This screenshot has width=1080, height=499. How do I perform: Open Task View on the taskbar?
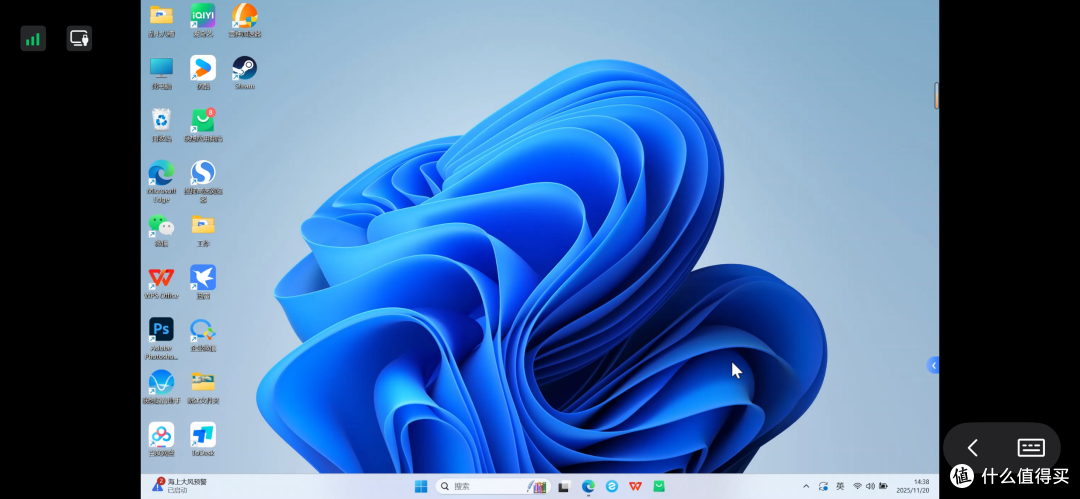tap(563, 487)
